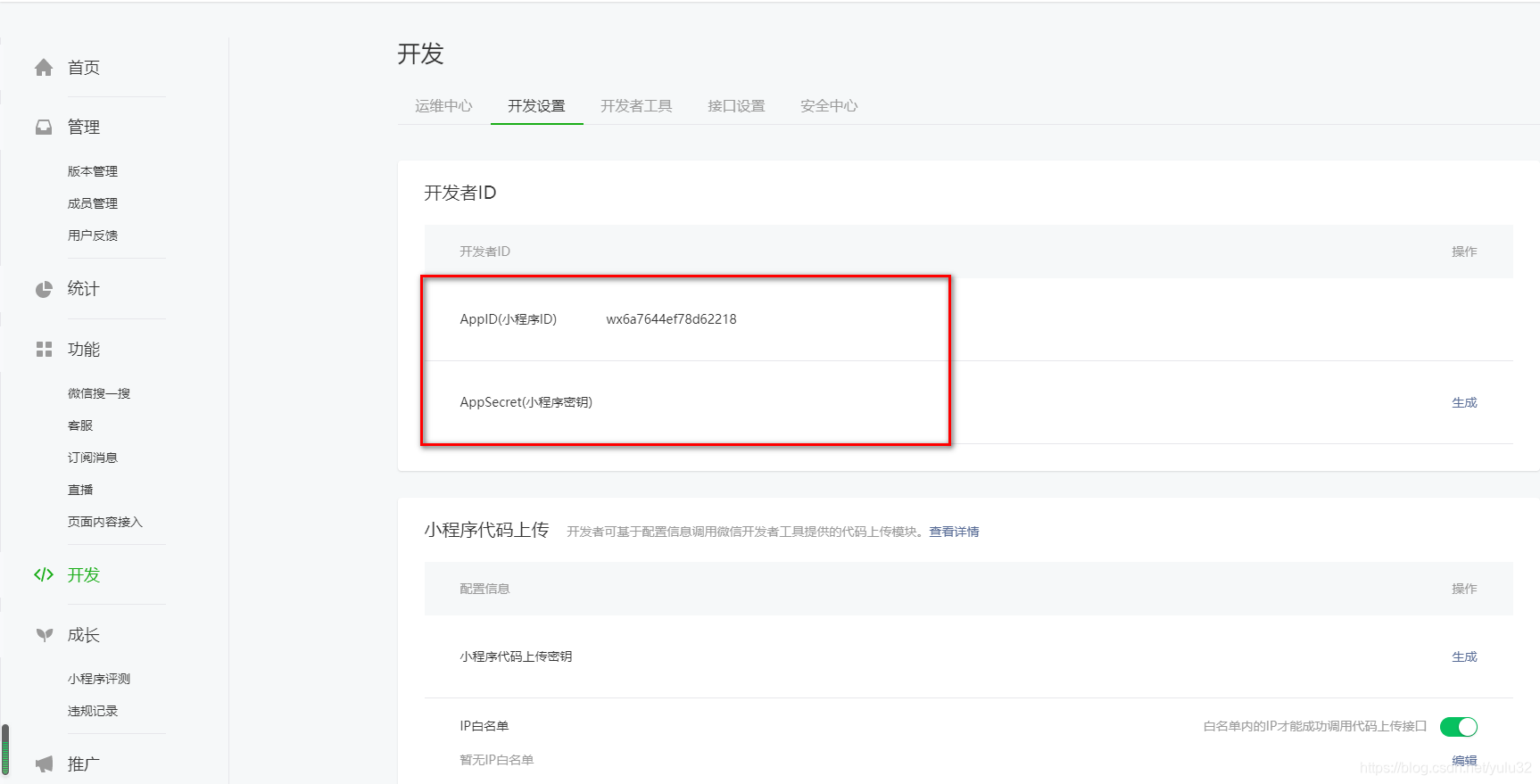Click the megaphone icon beside 推广
This screenshot has width=1540, height=784.
(x=44, y=764)
